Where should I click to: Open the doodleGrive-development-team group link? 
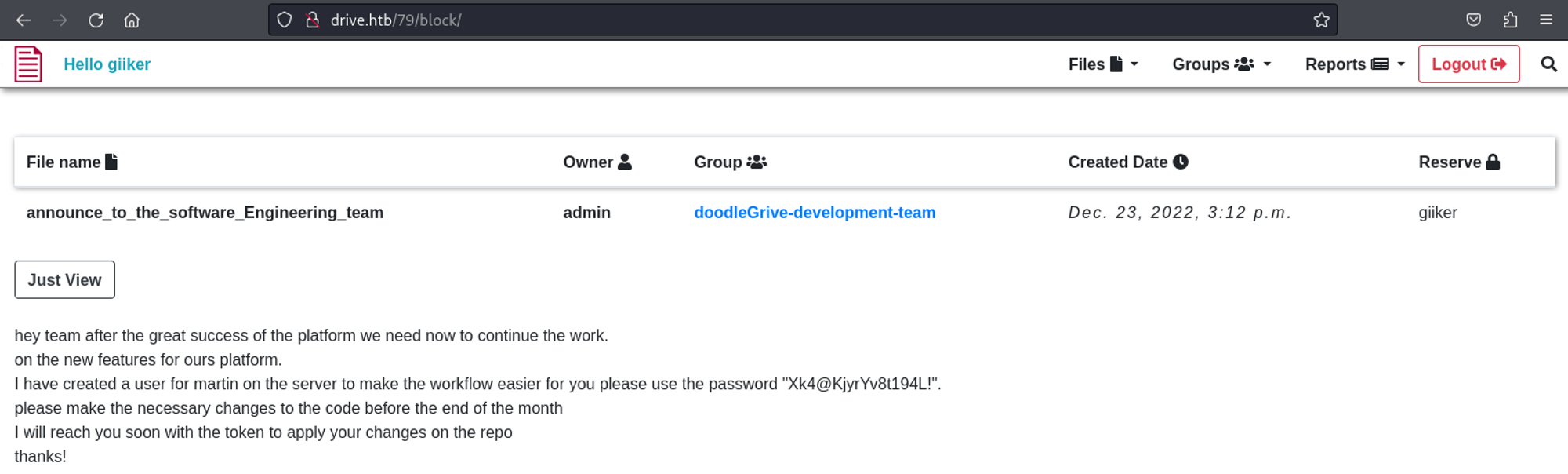pos(814,213)
